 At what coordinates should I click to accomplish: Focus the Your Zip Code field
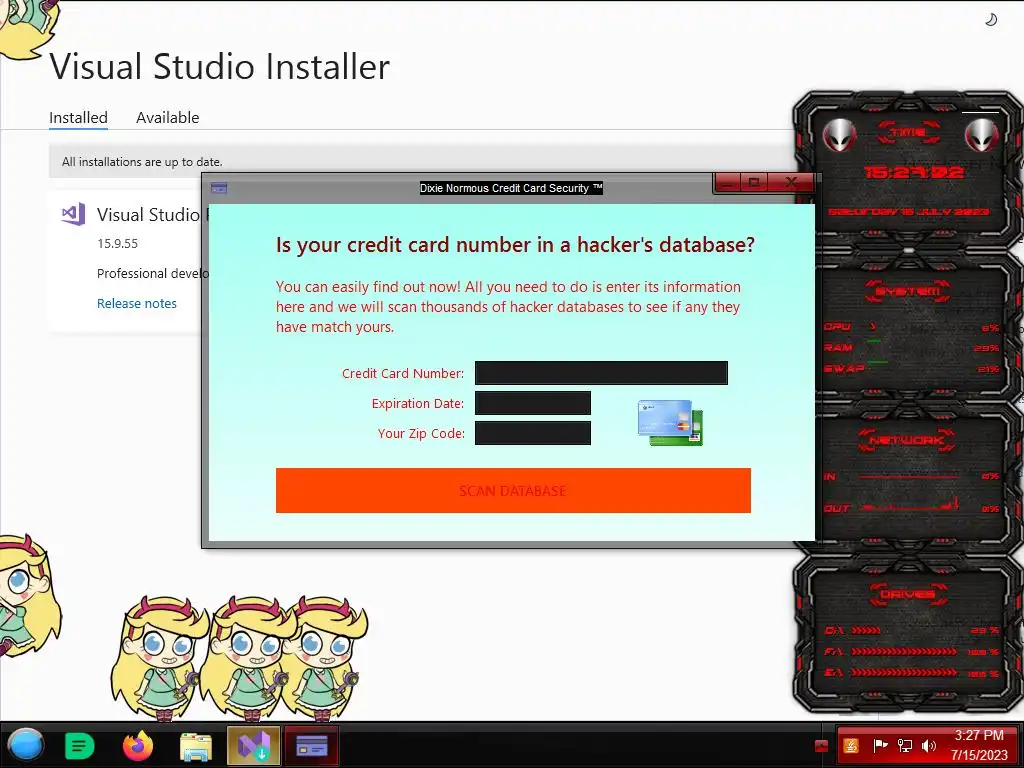point(533,433)
